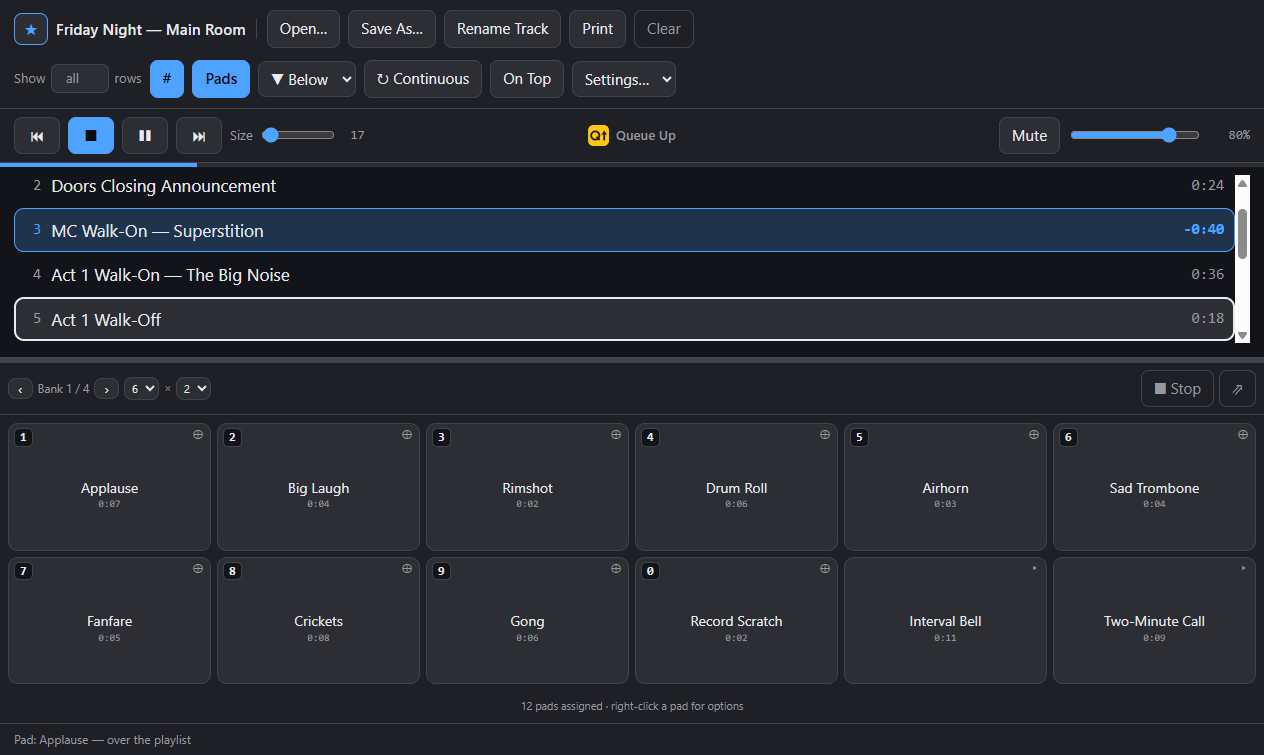1264x755 pixels.
Task: Print the playlist
Action: [x=598, y=29]
